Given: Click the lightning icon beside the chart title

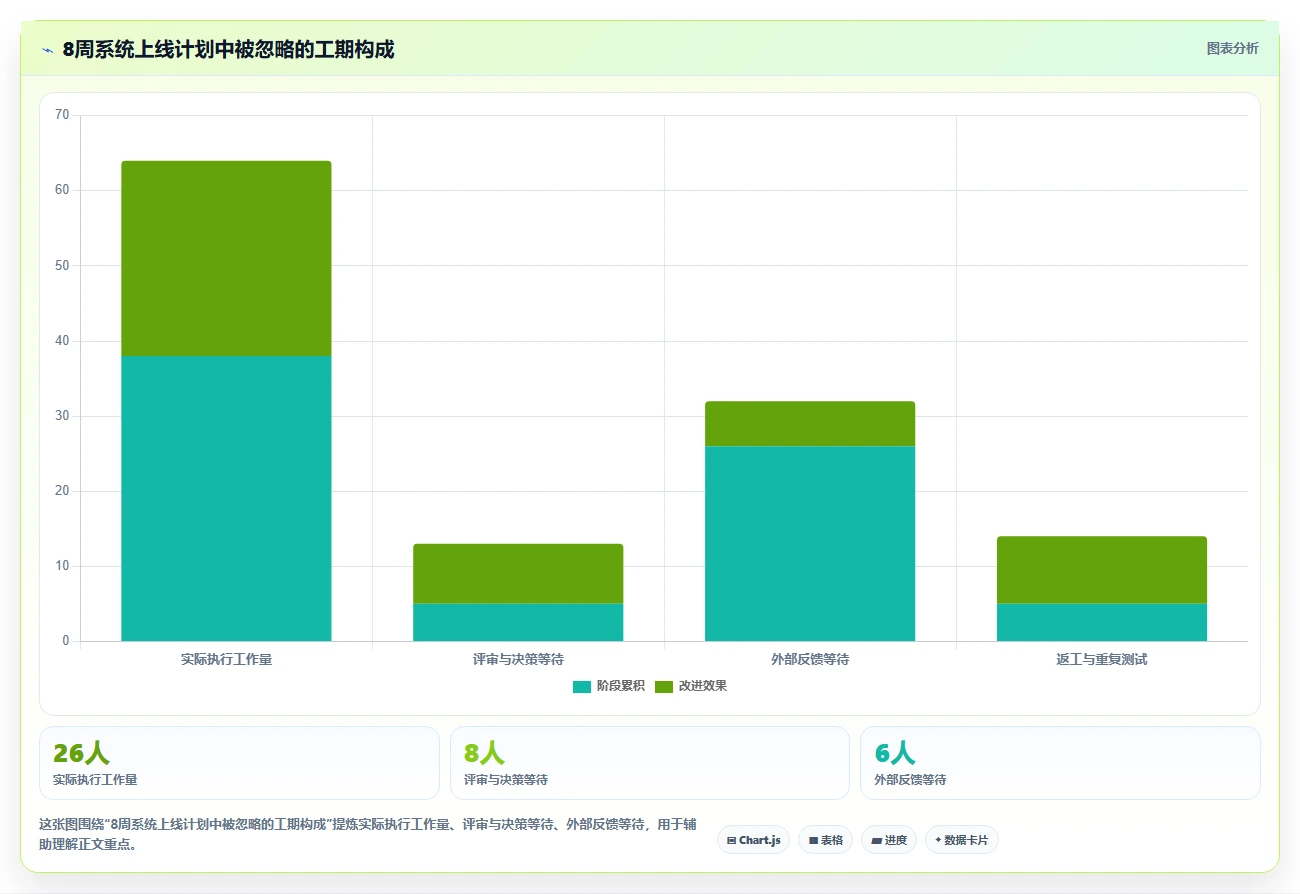Looking at the screenshot, I should pos(47,49).
